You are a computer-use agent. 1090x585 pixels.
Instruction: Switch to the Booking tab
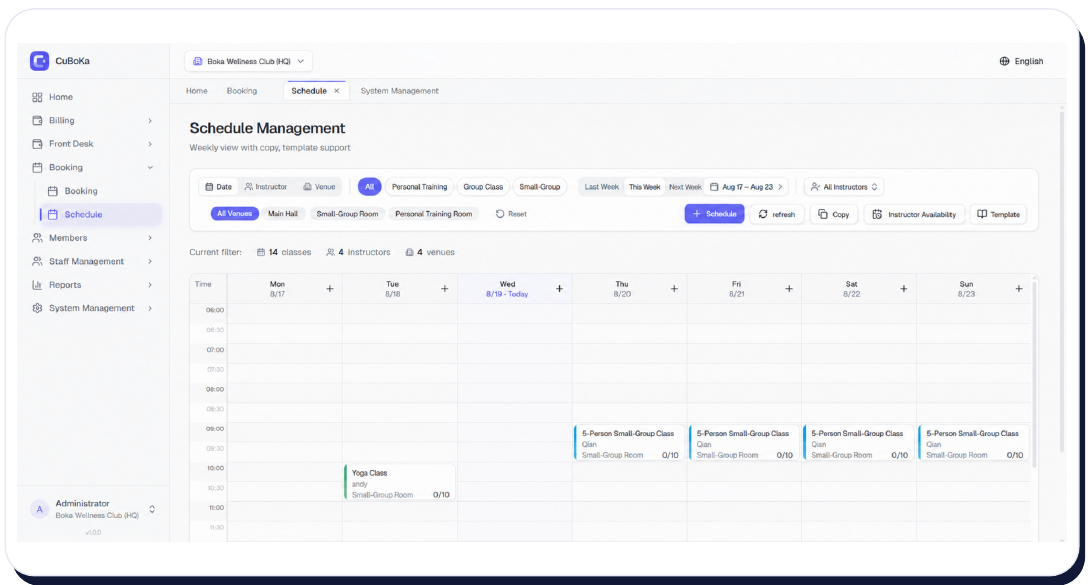(x=242, y=91)
